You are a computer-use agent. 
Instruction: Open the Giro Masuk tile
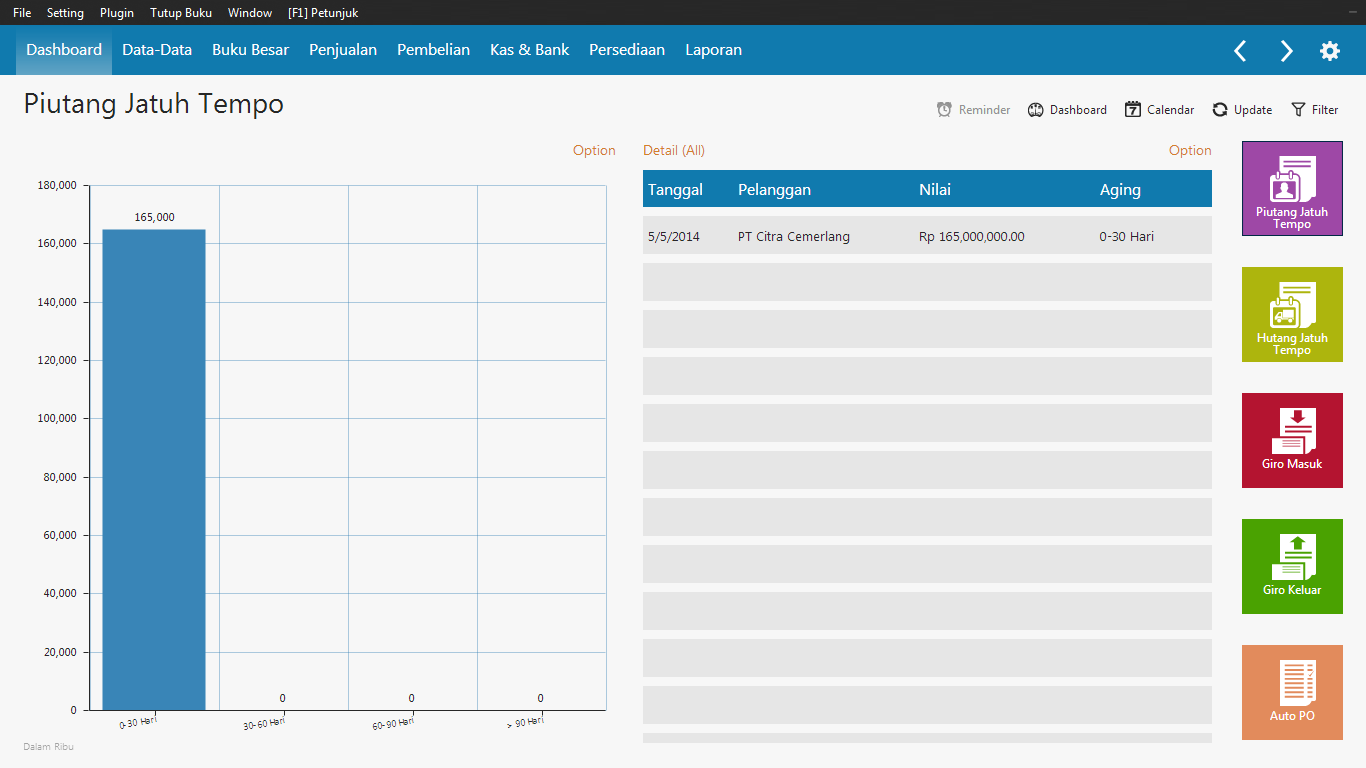1292,440
